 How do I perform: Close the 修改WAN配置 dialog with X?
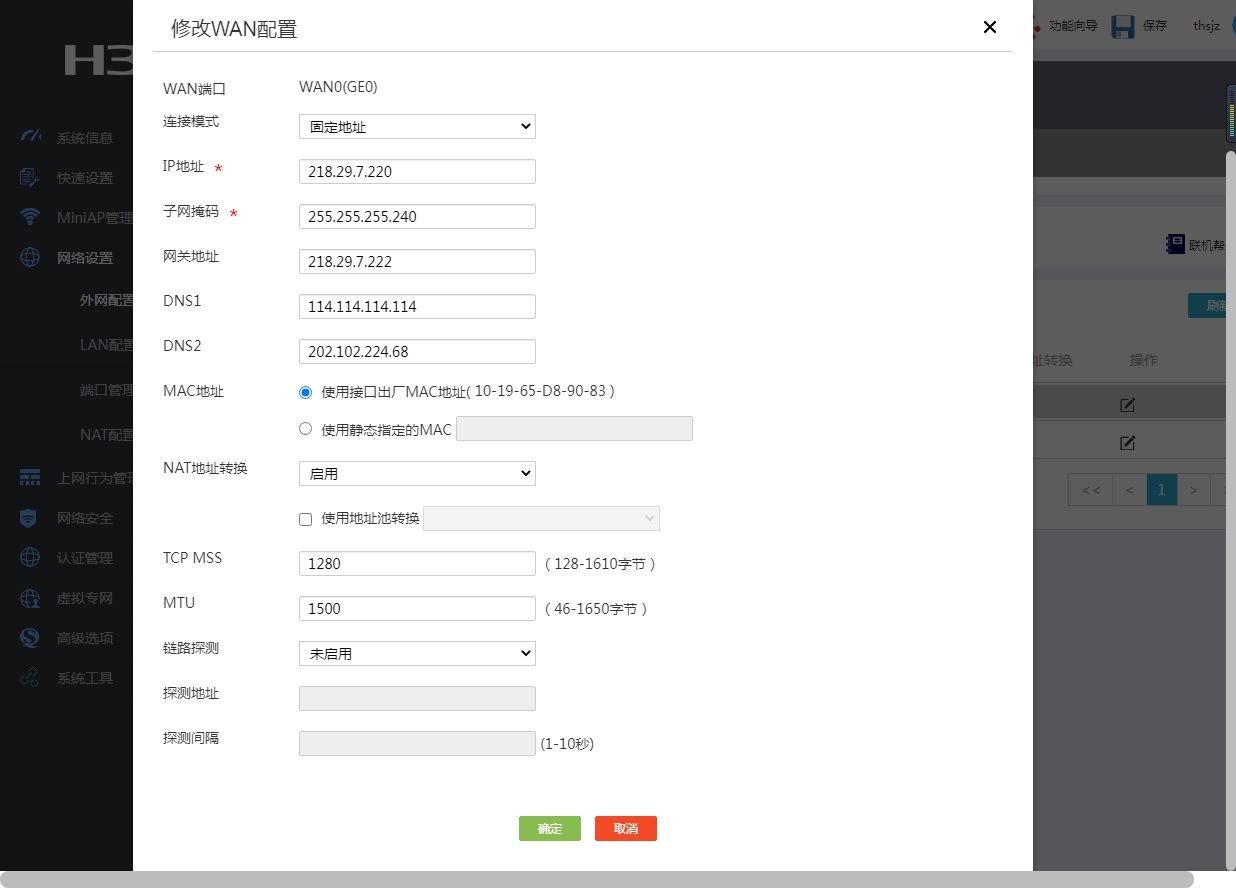(990, 27)
